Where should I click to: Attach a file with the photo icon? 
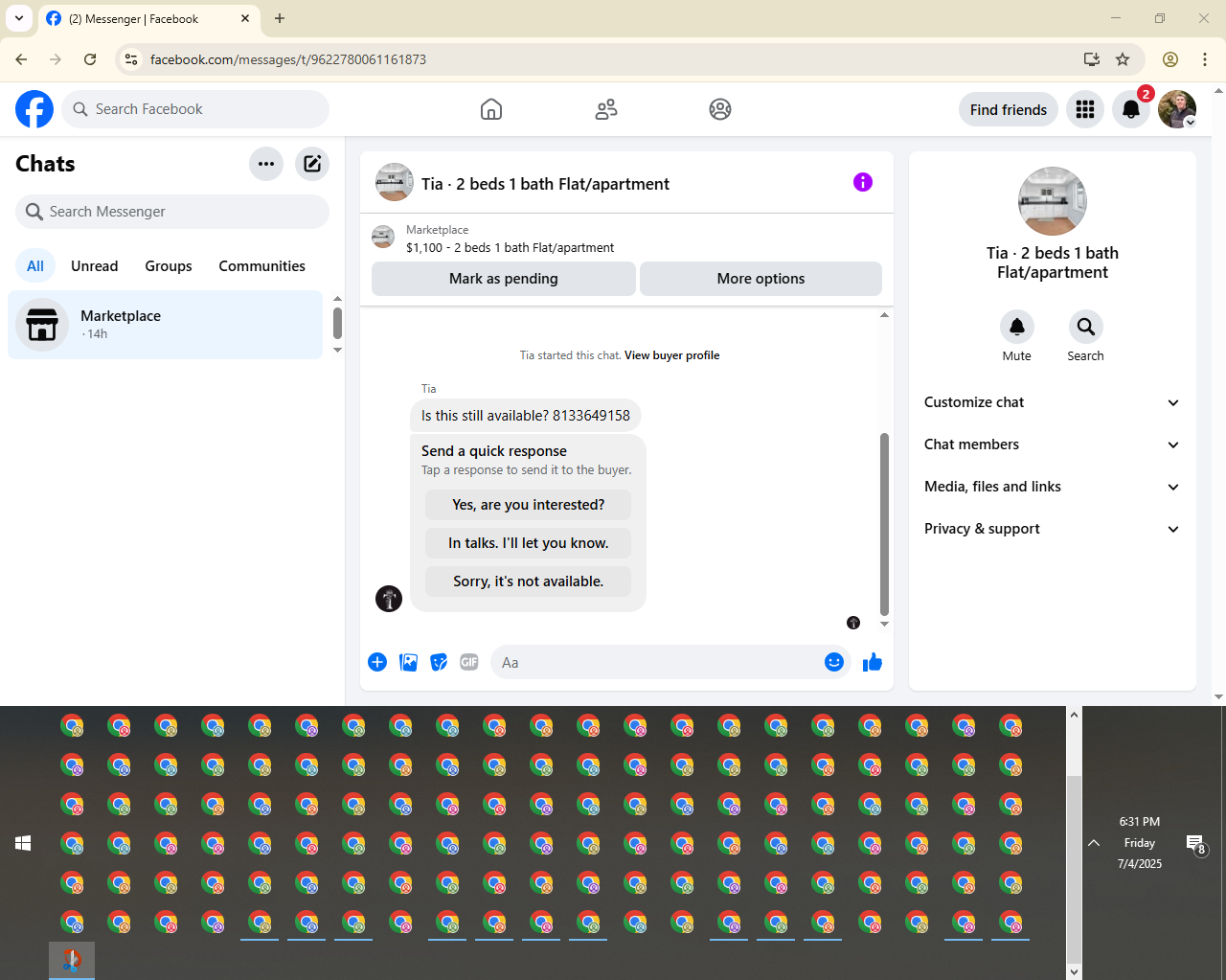408,662
